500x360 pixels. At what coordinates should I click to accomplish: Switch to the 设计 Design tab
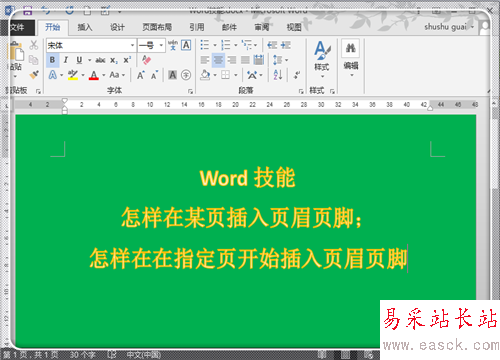click(117, 27)
